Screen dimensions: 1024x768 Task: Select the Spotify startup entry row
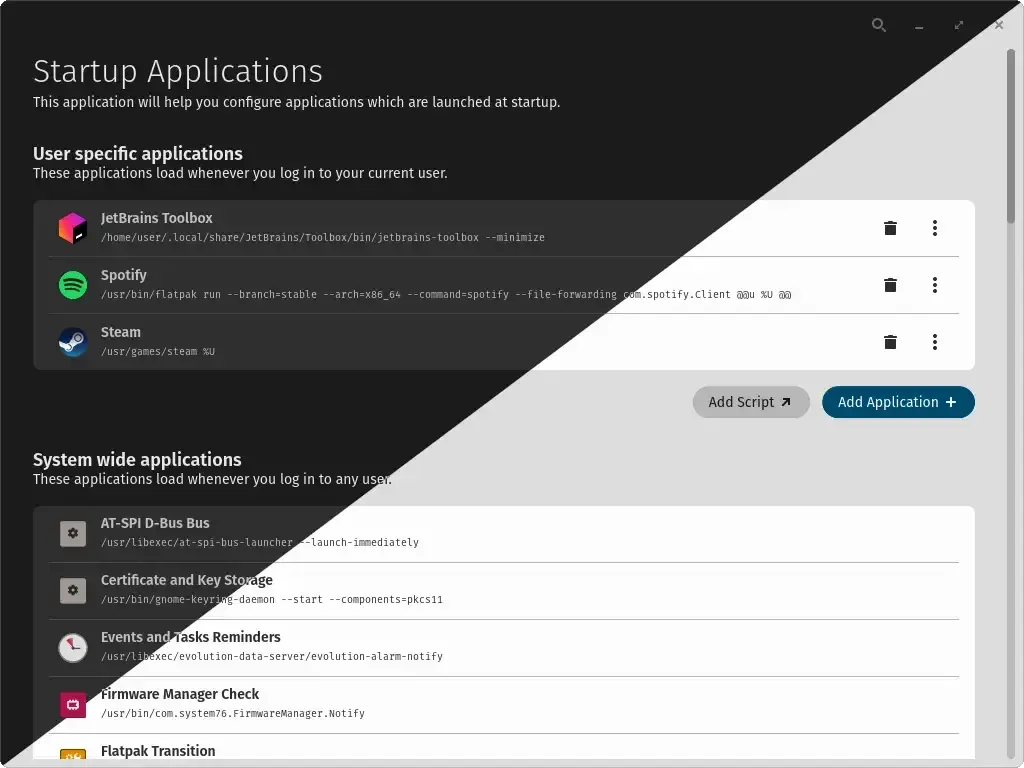pyautogui.click(x=450, y=285)
